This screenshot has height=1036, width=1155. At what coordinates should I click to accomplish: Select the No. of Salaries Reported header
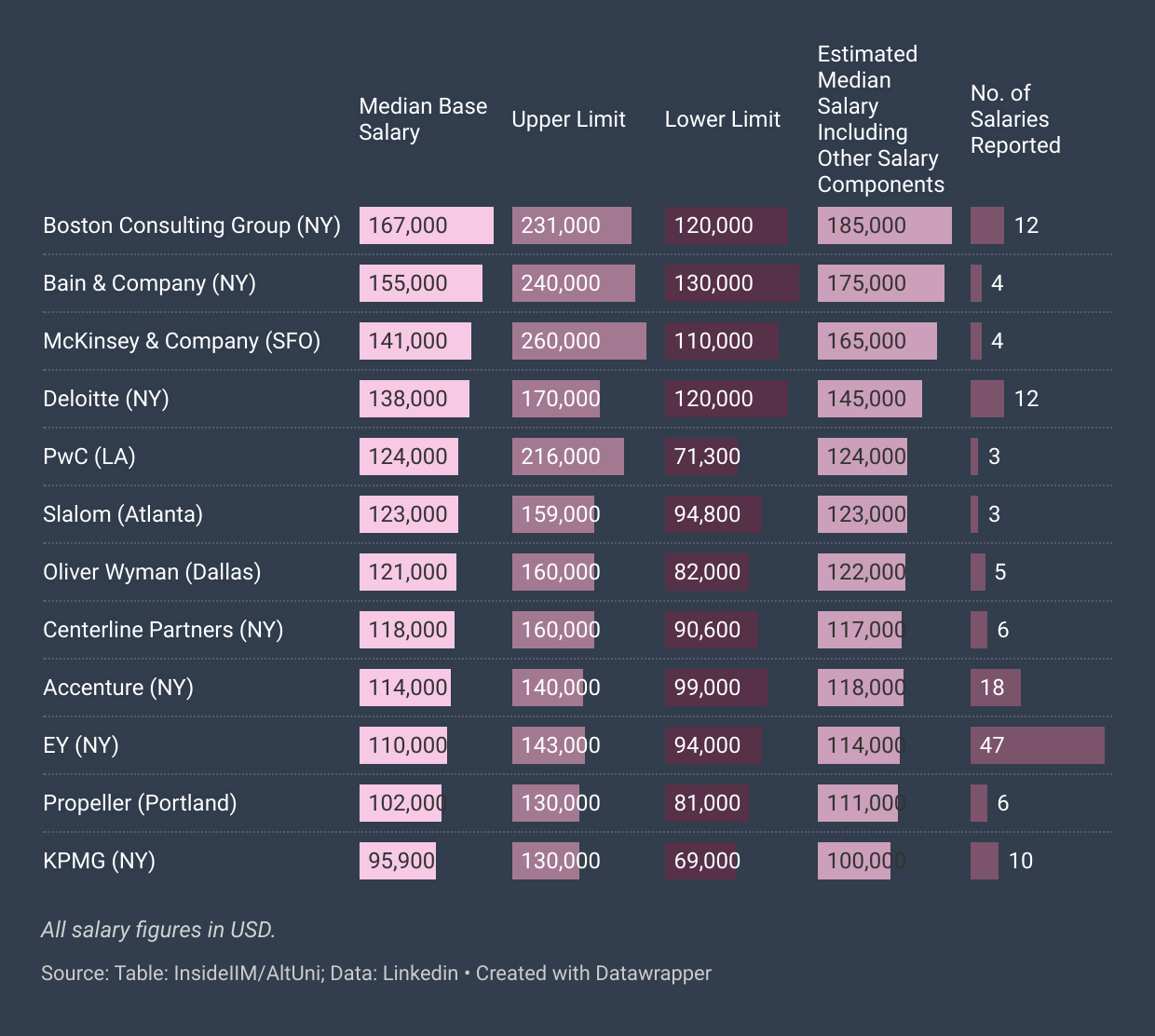[1015, 119]
